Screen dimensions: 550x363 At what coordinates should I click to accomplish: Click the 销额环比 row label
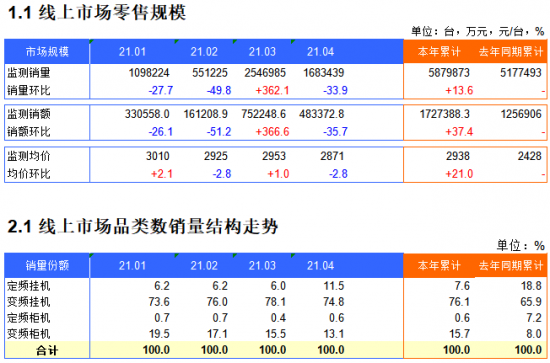(29, 132)
